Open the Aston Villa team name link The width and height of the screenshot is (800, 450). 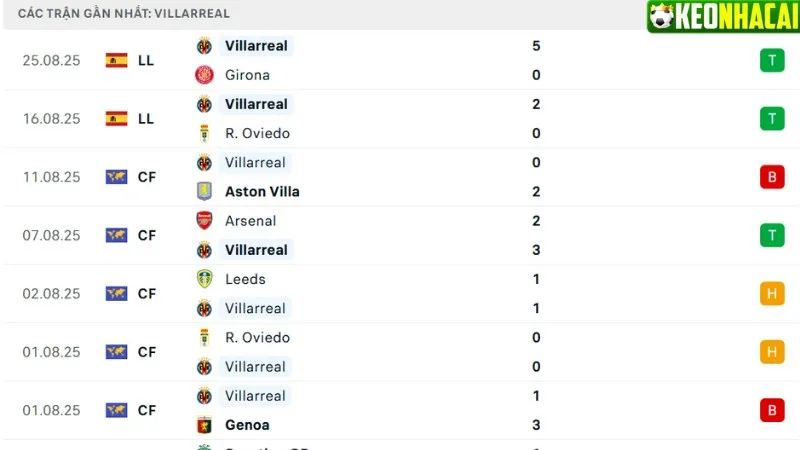(x=262, y=191)
